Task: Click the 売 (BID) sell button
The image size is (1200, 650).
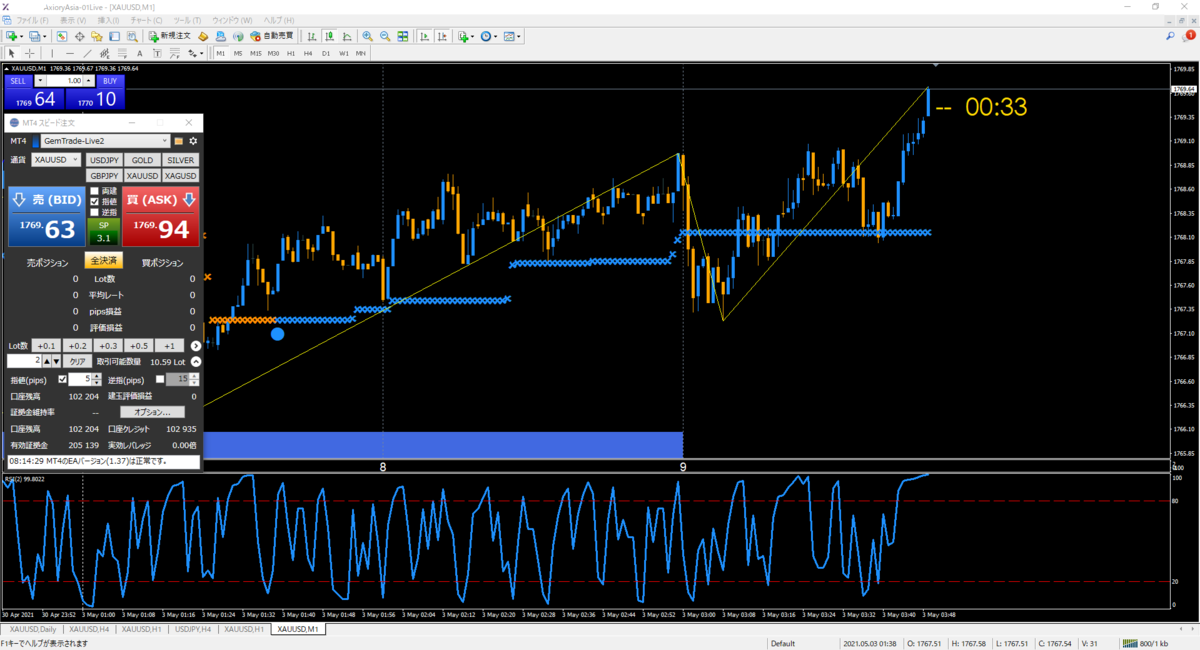Action: [x=45, y=217]
